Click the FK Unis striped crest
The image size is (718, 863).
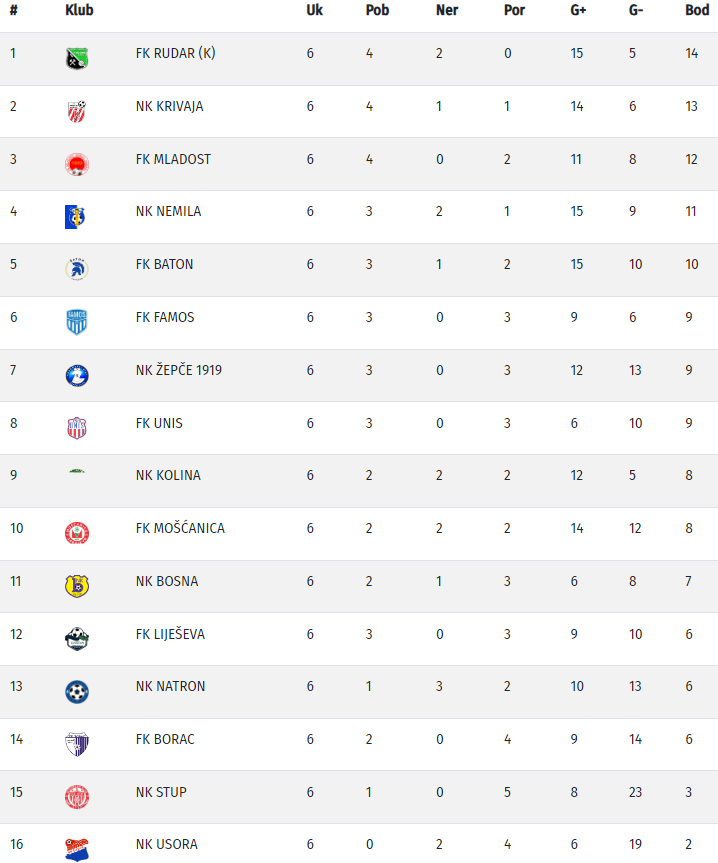[x=77, y=428]
